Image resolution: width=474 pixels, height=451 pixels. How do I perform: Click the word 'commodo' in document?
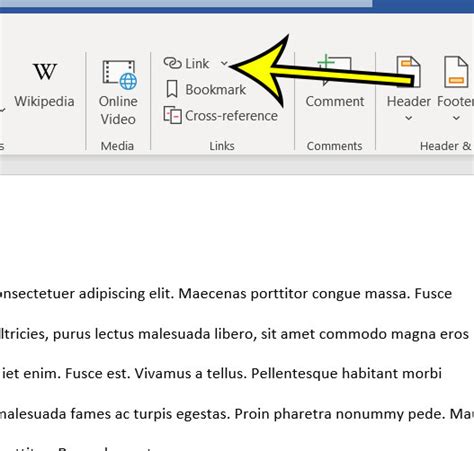353,334
